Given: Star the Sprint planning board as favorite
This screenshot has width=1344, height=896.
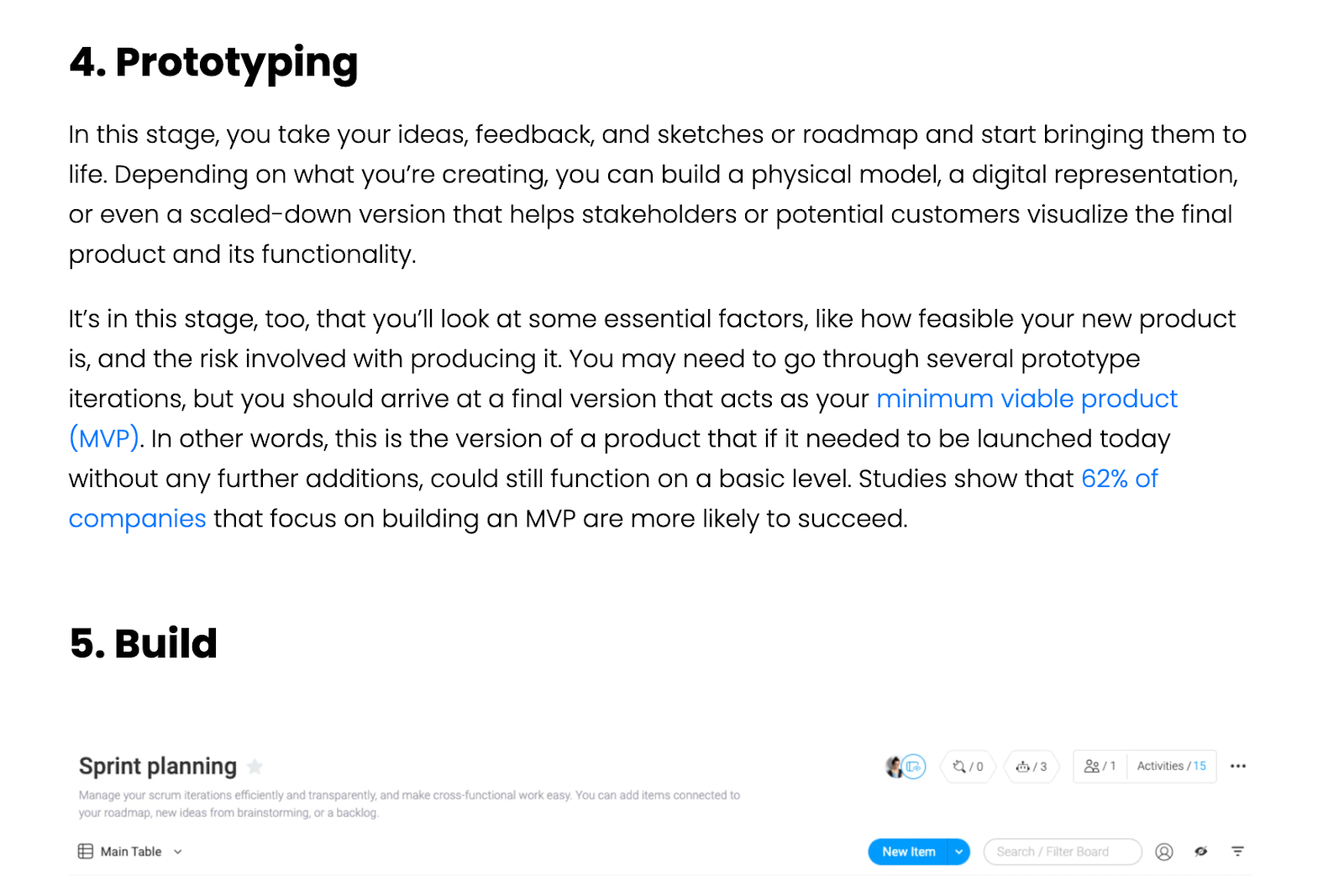Looking at the screenshot, I should pos(255,766).
